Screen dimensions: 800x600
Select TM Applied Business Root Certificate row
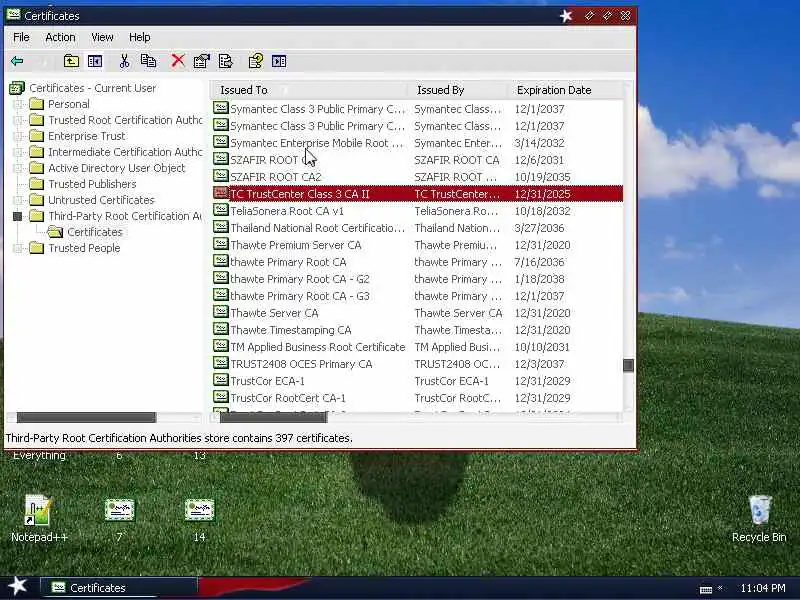417,347
